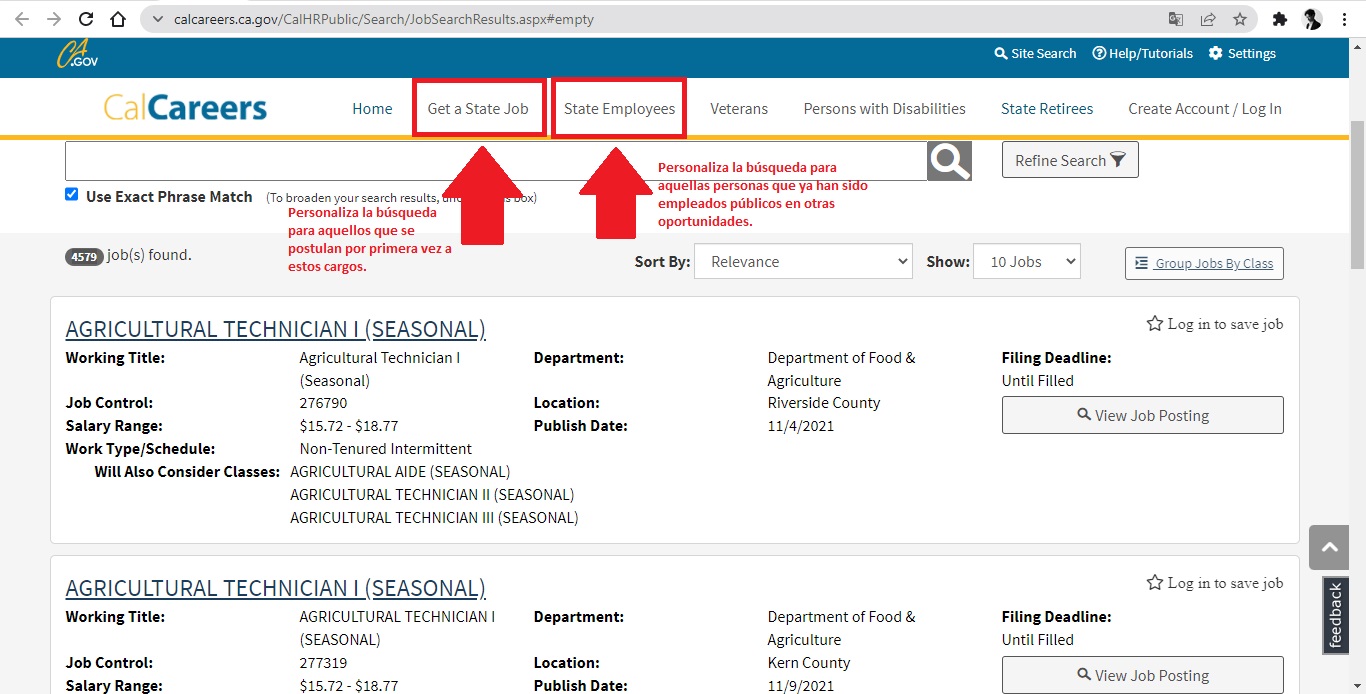This screenshot has height=694, width=1366.
Task: Open the Sort By Relevance dropdown
Action: tap(802, 262)
